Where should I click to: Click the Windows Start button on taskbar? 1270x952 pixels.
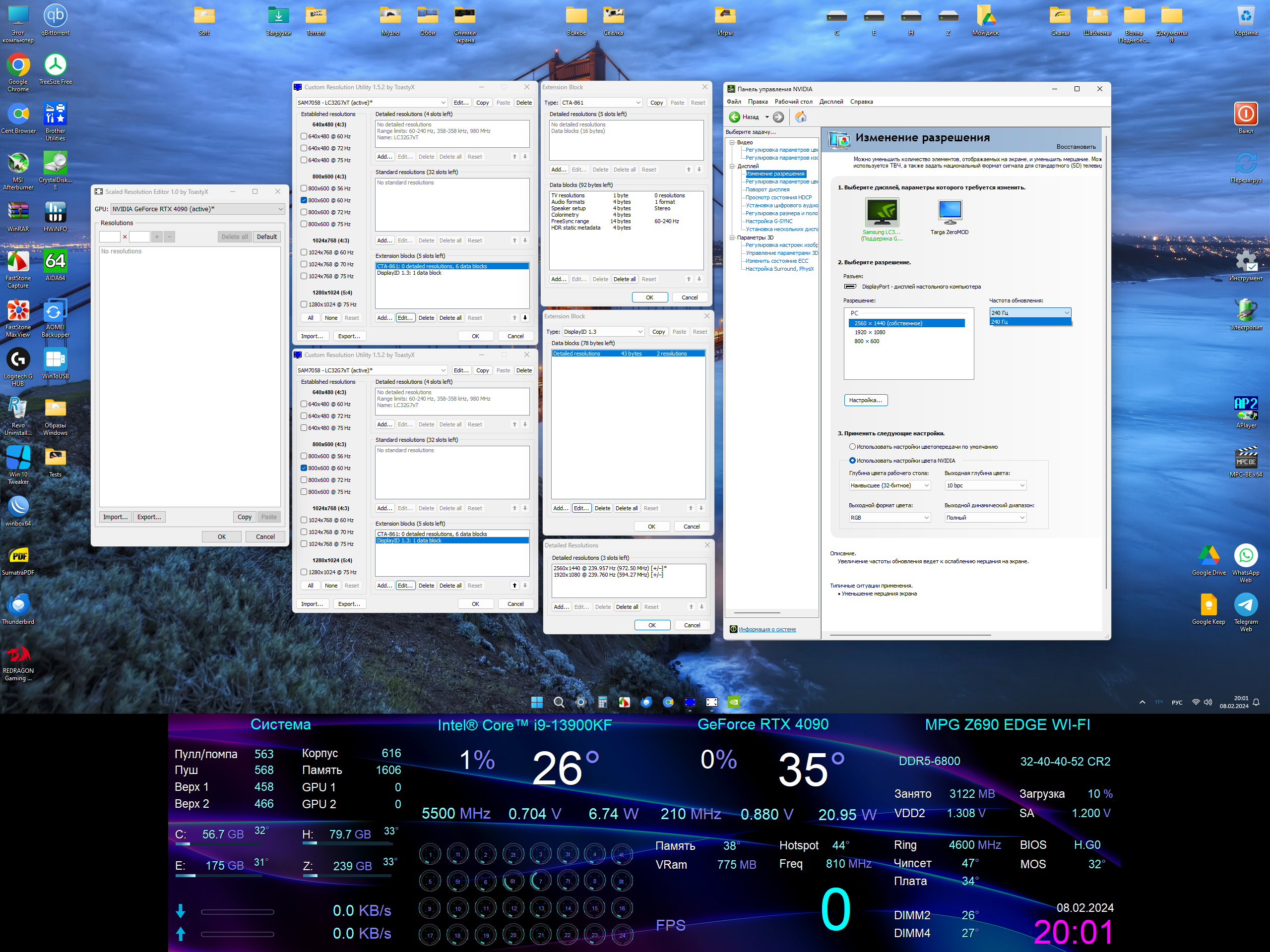pos(537,702)
